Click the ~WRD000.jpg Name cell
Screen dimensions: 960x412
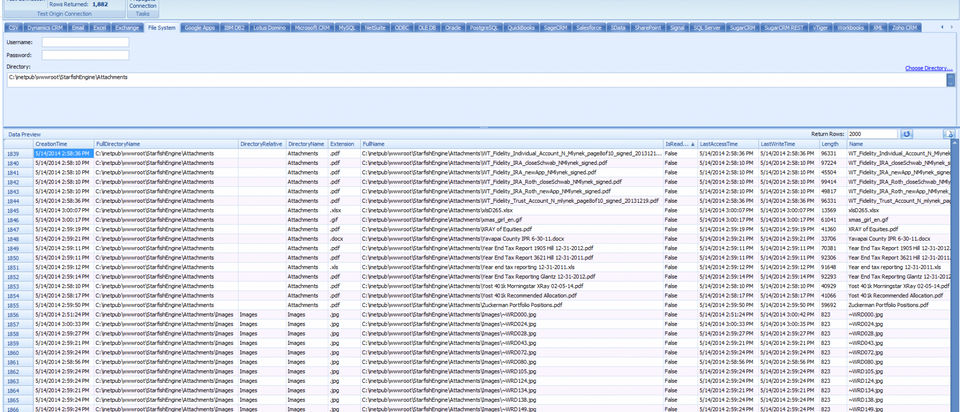point(898,315)
